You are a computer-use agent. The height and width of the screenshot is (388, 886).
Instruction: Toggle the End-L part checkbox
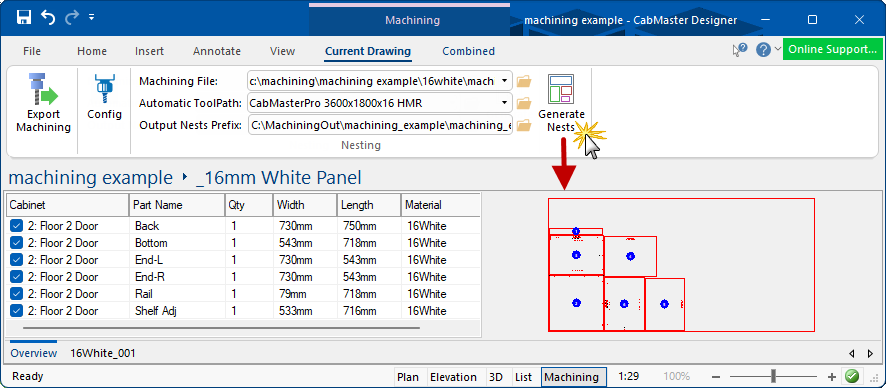pyautogui.click(x=16, y=260)
